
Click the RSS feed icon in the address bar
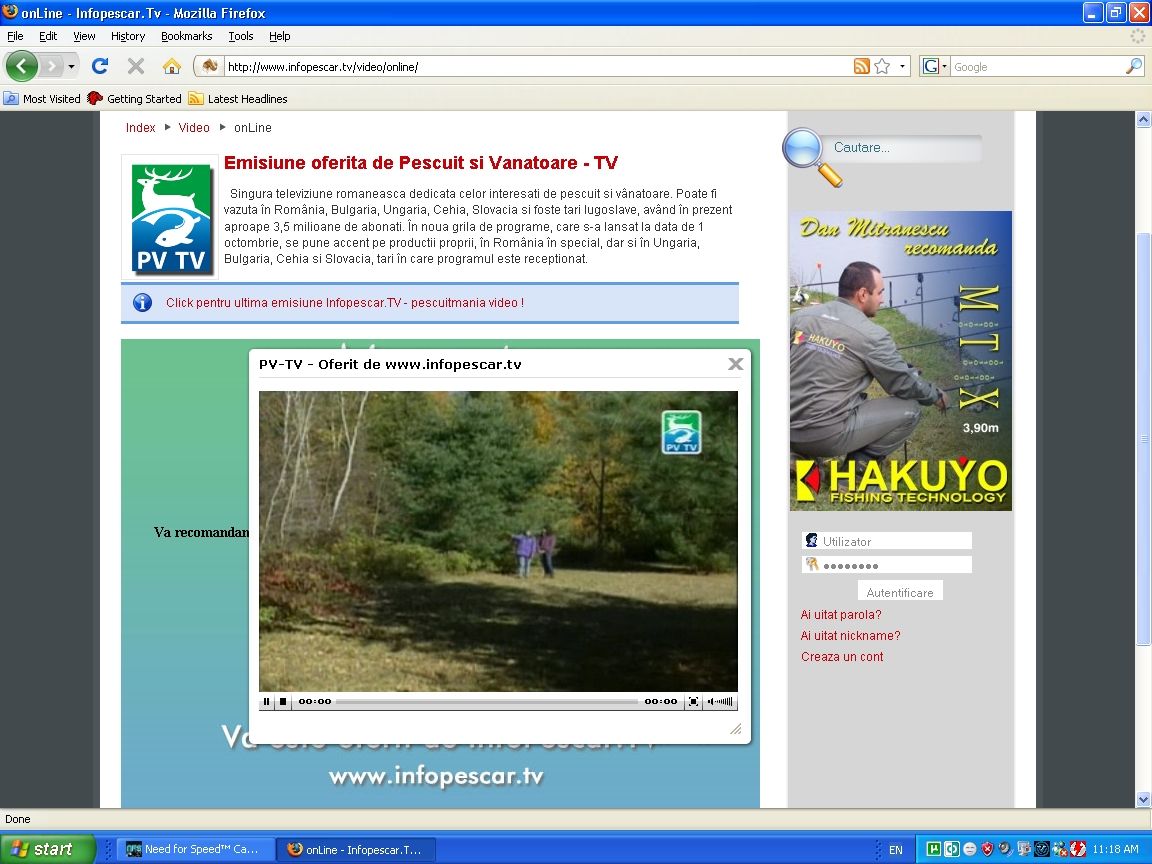click(x=861, y=66)
